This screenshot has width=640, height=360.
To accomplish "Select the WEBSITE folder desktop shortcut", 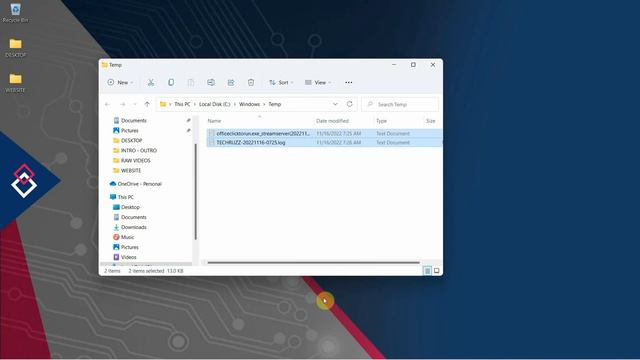I will click(16, 83).
